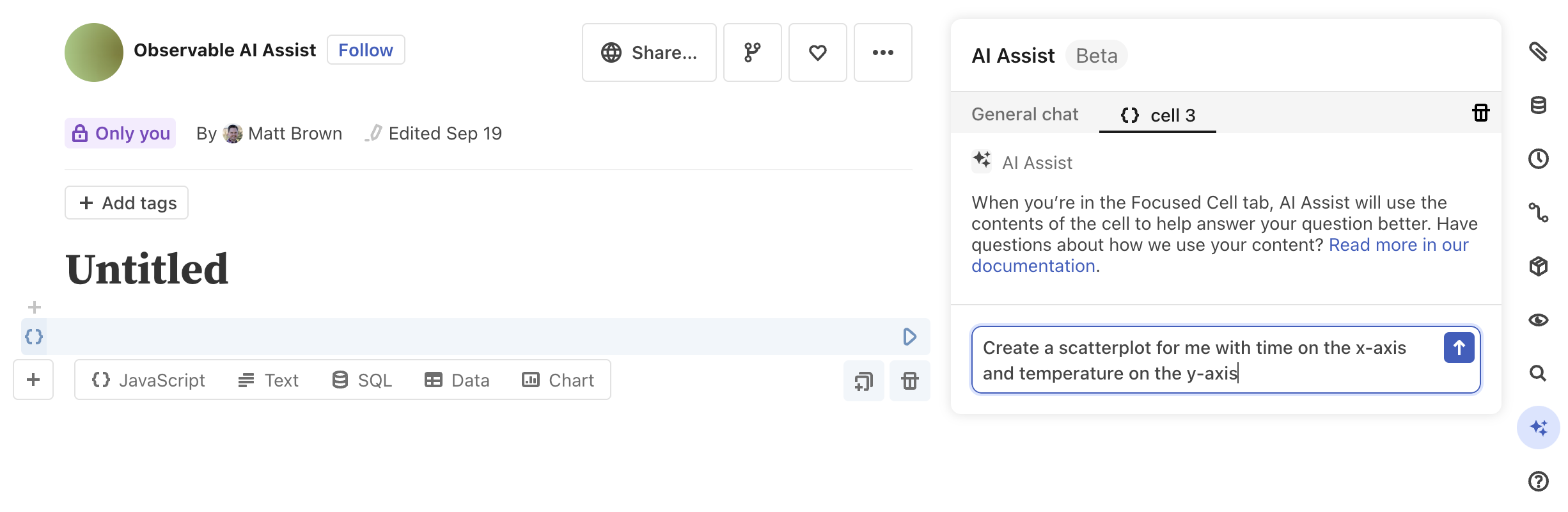Screen dimensions: 1568x512
Task: Click the Beta badge label
Action: pos(1097,56)
